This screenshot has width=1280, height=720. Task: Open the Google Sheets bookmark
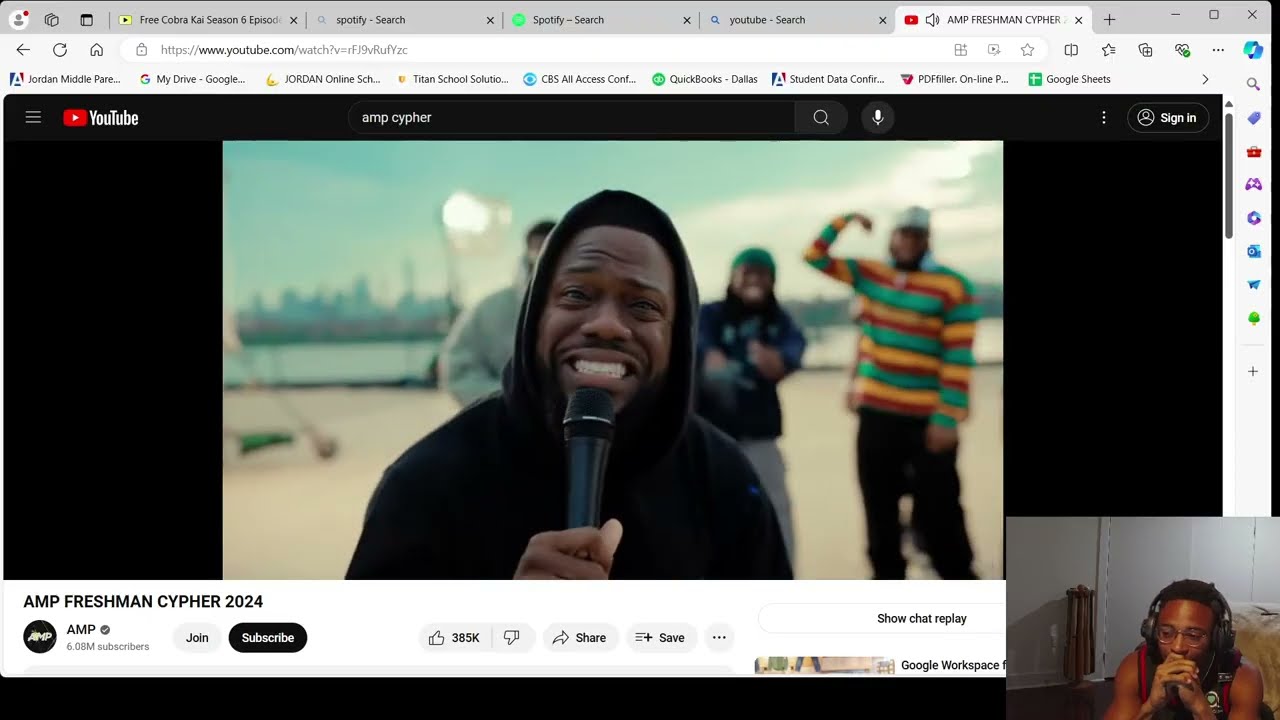click(1069, 79)
